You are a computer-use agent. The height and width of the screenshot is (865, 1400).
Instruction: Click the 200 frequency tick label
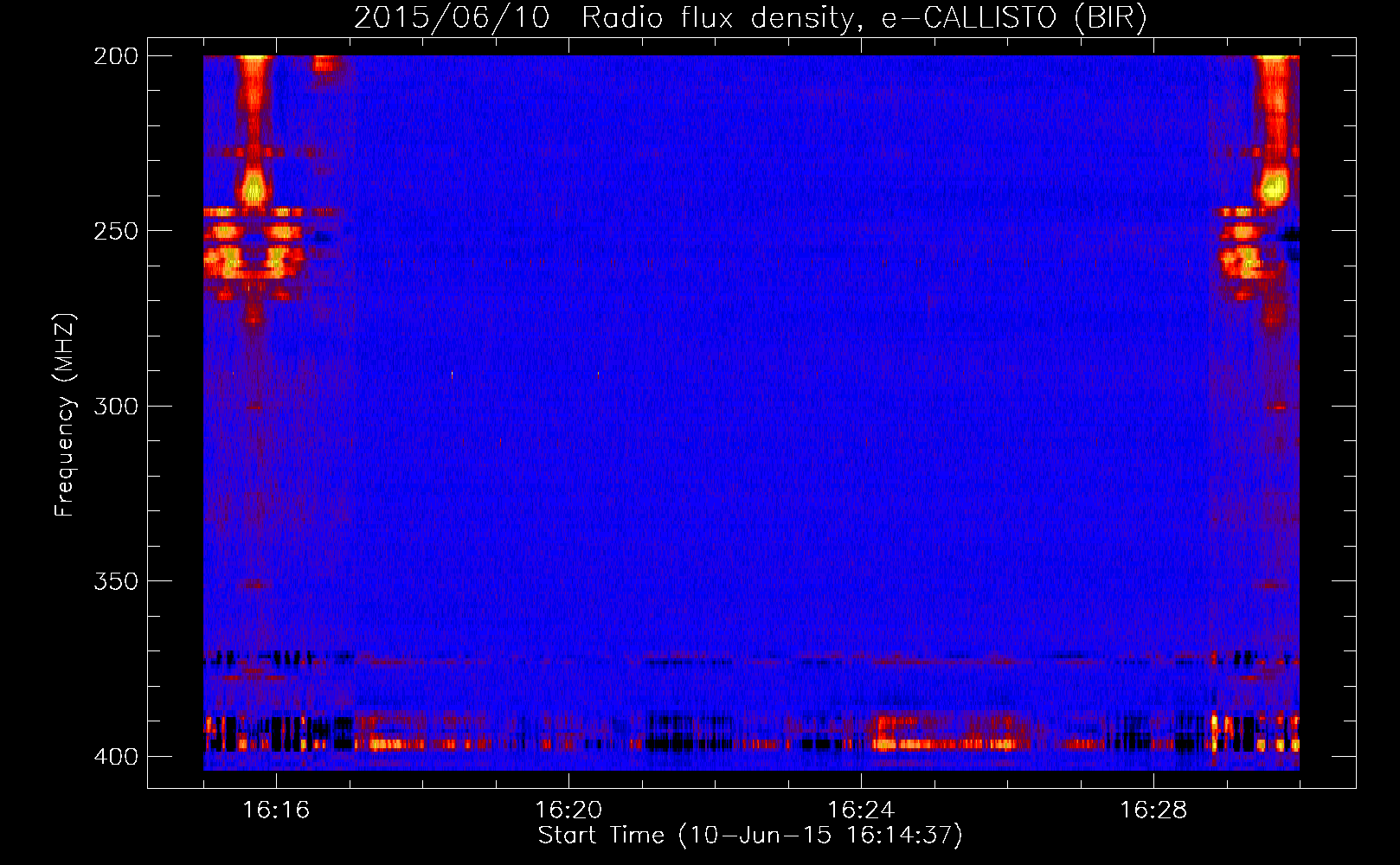tap(116, 55)
